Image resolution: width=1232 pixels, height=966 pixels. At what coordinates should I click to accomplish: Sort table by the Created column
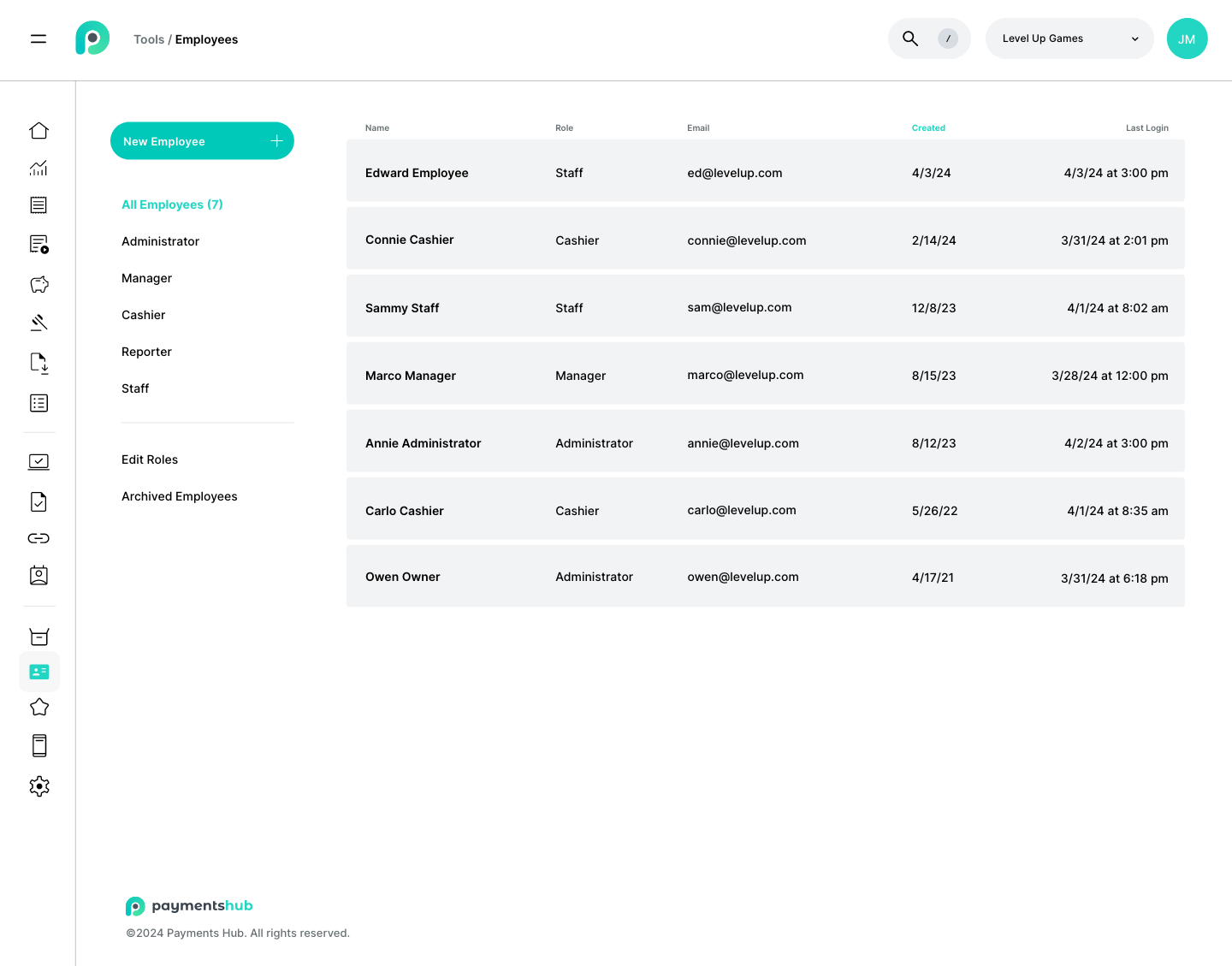pos(928,127)
